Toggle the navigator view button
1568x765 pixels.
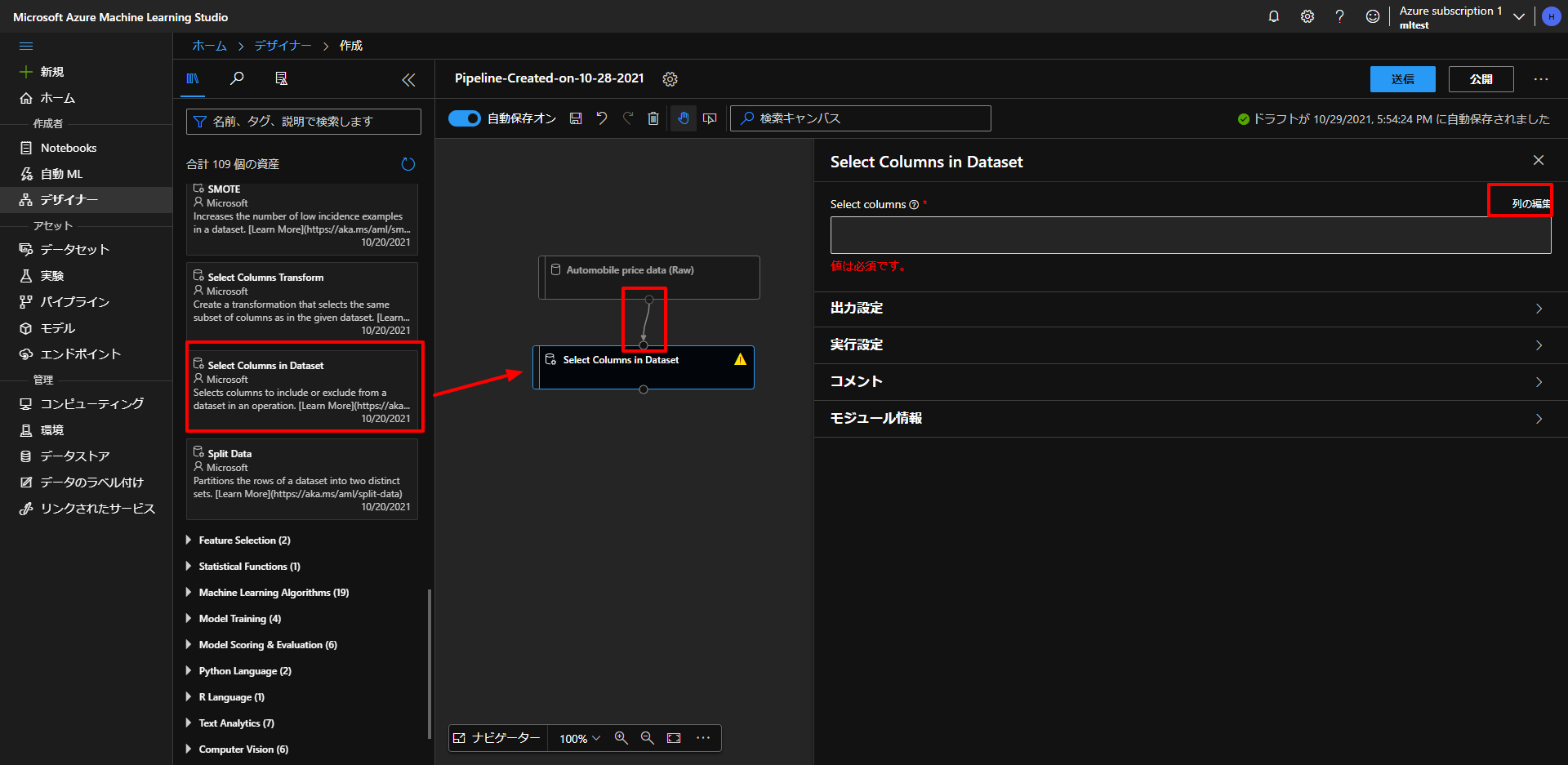pyautogui.click(x=497, y=738)
